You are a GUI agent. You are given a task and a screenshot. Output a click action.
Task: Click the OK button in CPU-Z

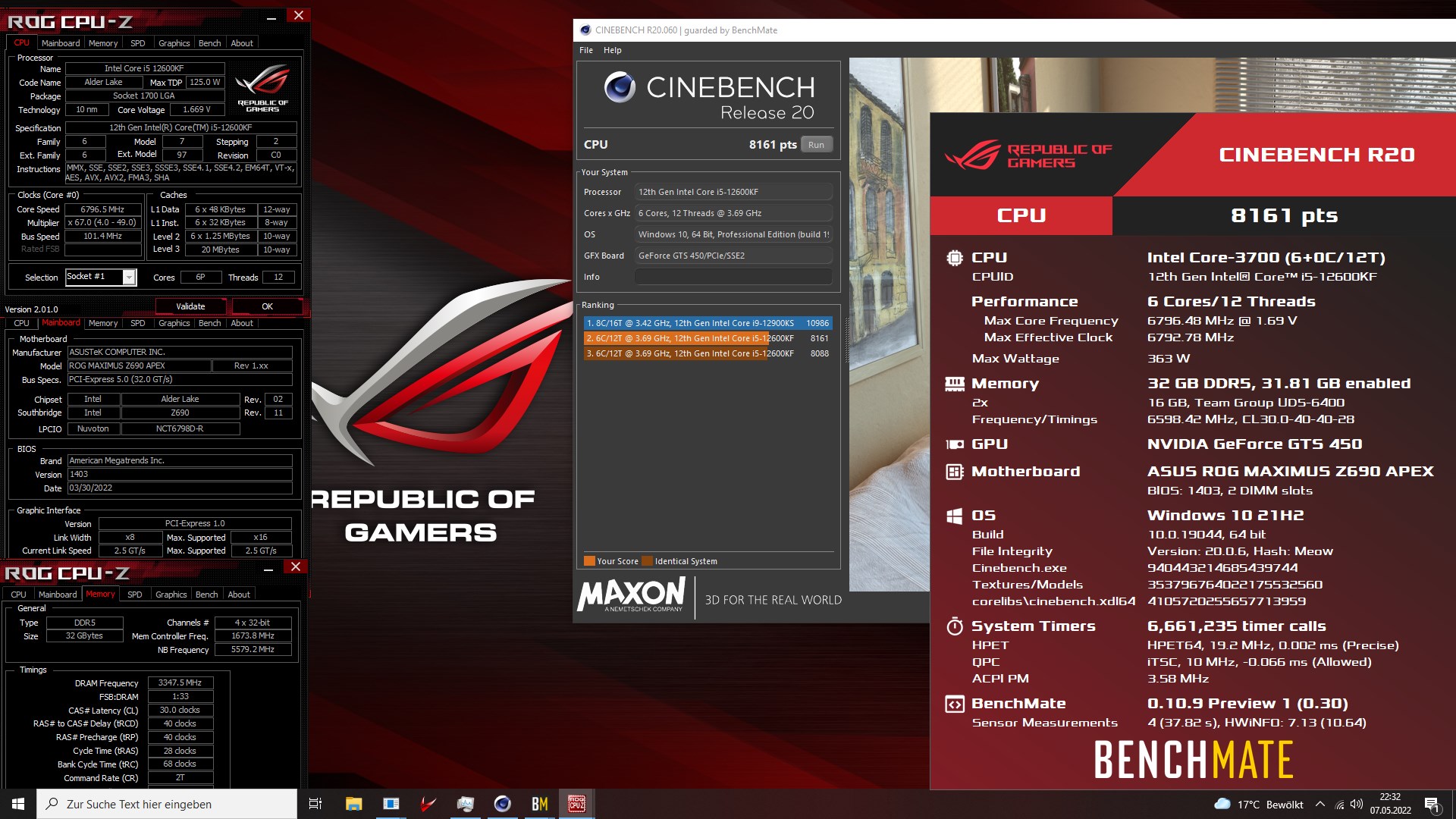[x=267, y=306]
